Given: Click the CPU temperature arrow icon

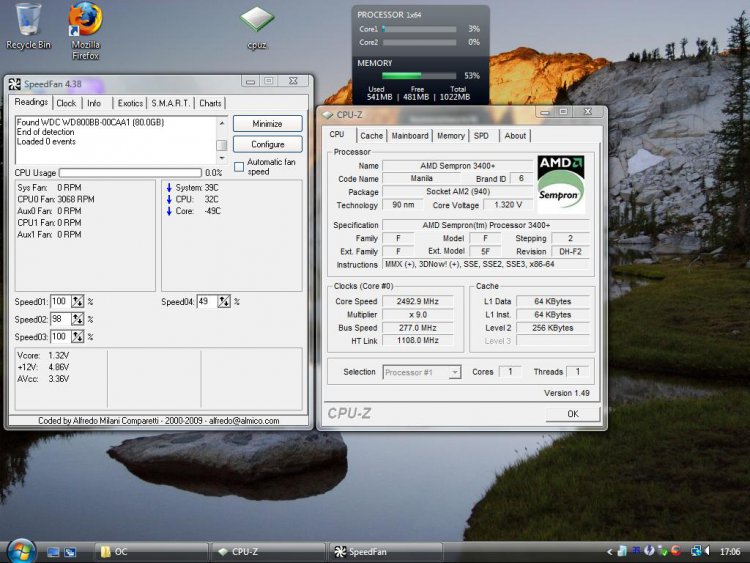Looking at the screenshot, I should point(169,199).
